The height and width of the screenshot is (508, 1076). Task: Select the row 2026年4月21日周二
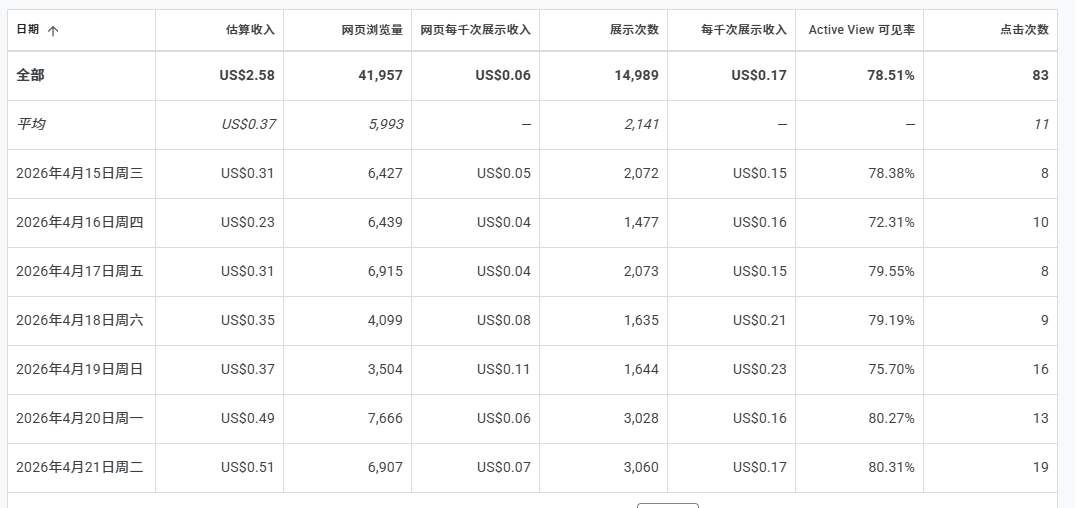(x=80, y=467)
